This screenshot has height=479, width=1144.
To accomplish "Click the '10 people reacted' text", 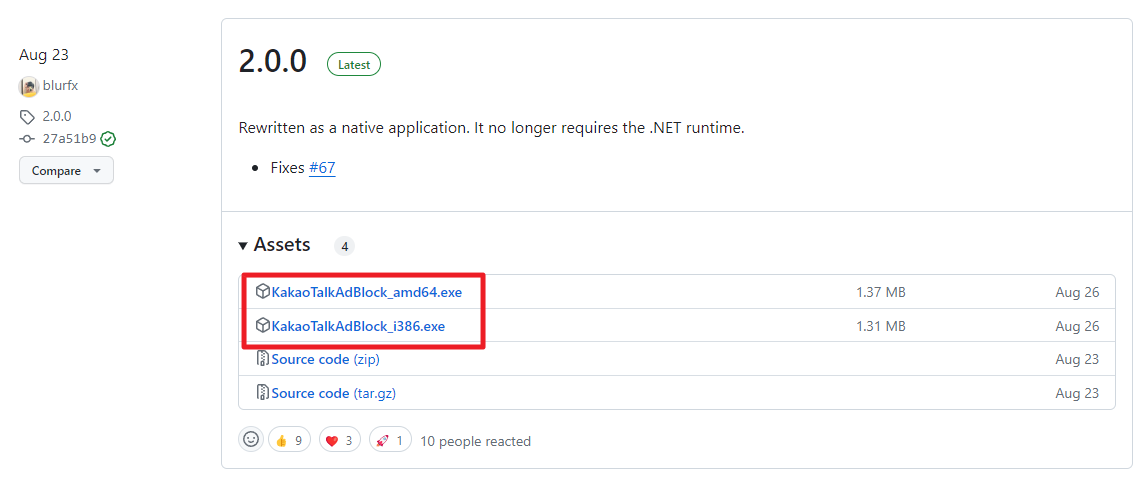I will tap(476, 441).
